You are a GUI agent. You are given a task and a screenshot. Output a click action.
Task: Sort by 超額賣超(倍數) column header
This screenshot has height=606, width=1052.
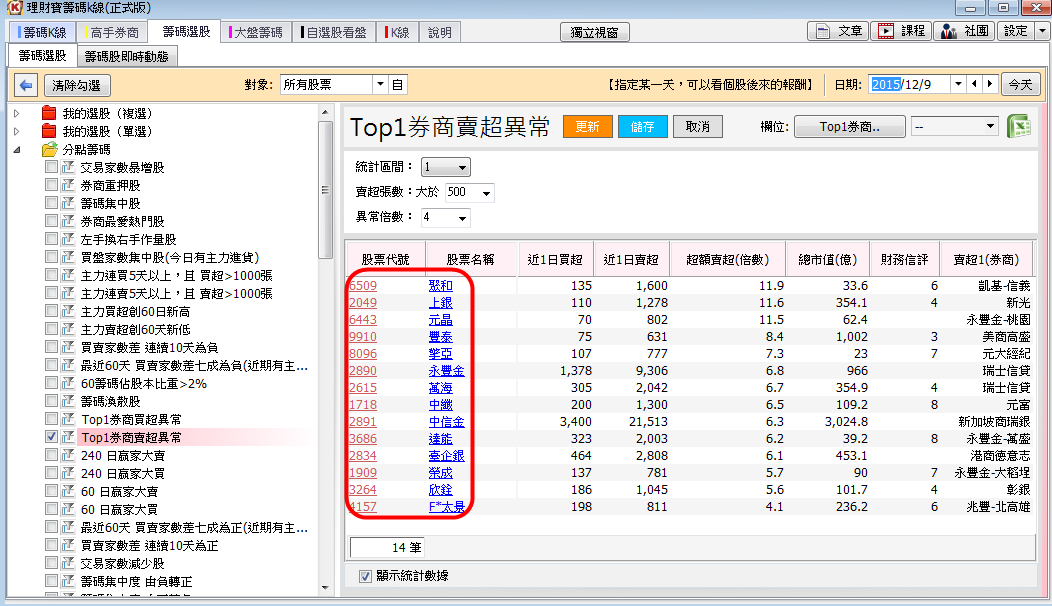tap(727, 259)
